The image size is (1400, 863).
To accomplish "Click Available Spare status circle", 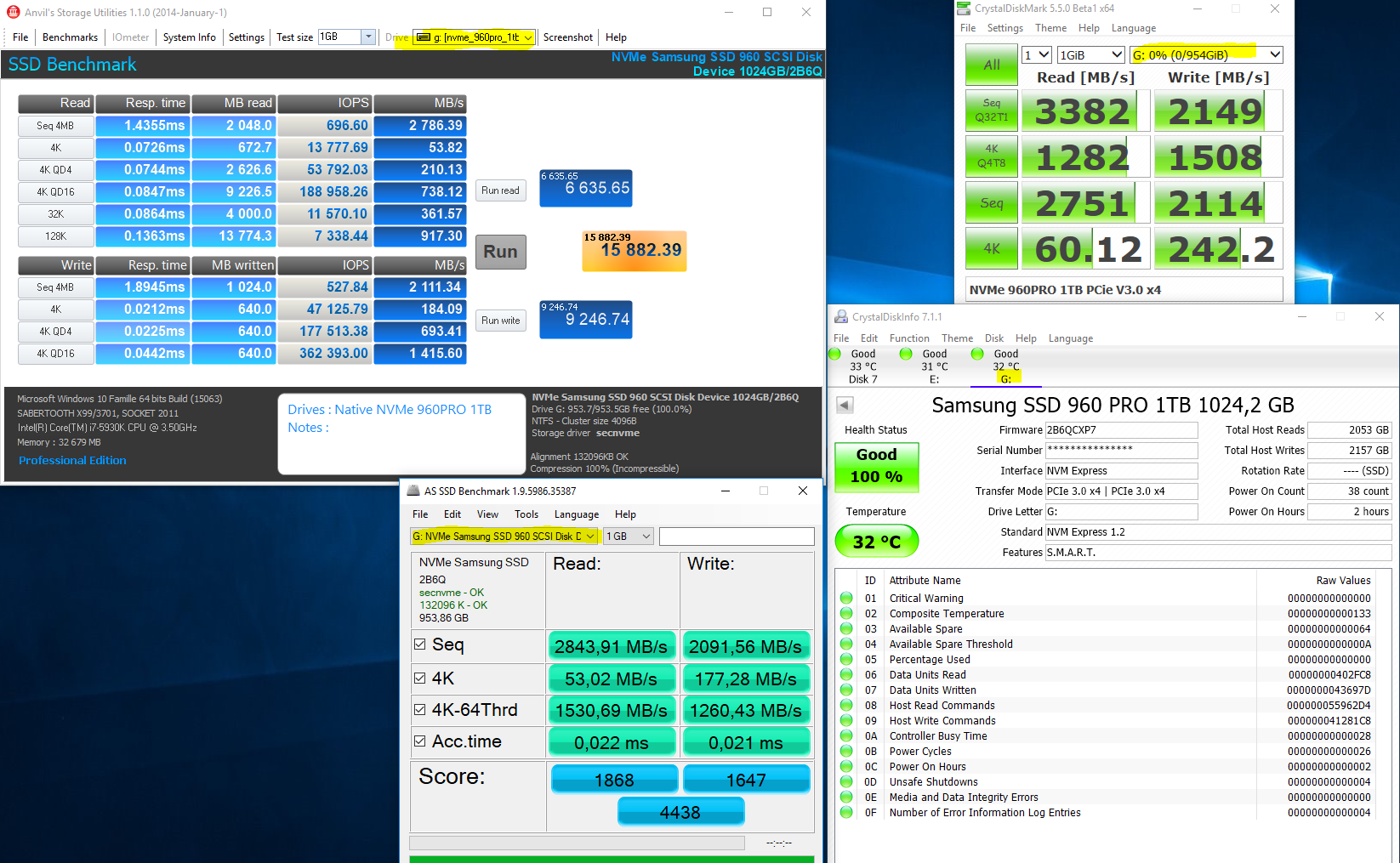I will tap(846, 628).
